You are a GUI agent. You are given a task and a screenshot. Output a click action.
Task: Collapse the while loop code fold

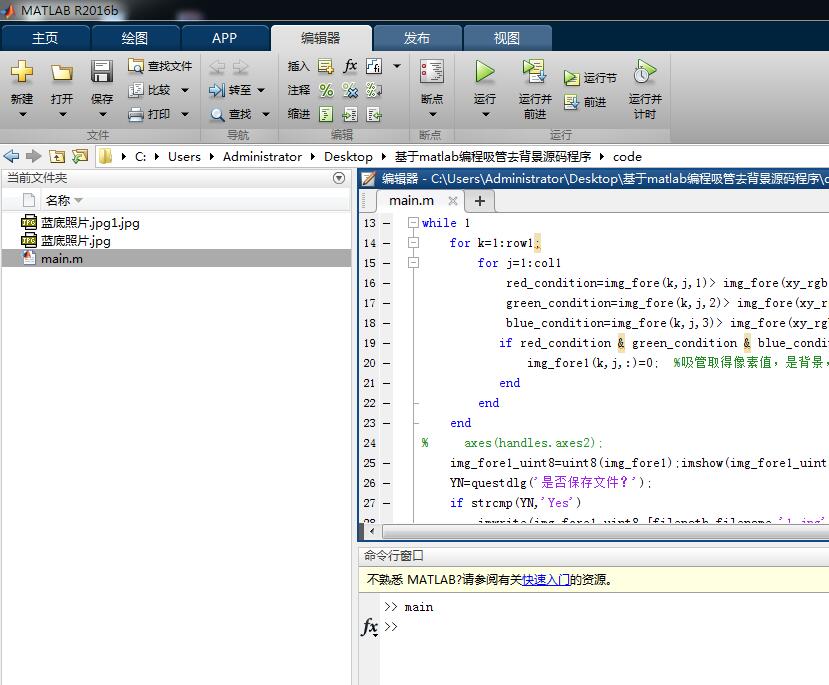413,223
